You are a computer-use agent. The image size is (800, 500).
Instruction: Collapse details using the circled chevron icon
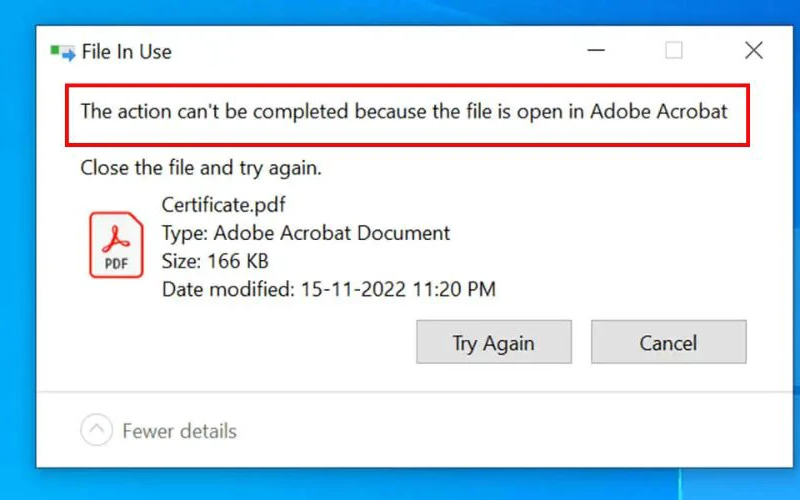coord(96,431)
